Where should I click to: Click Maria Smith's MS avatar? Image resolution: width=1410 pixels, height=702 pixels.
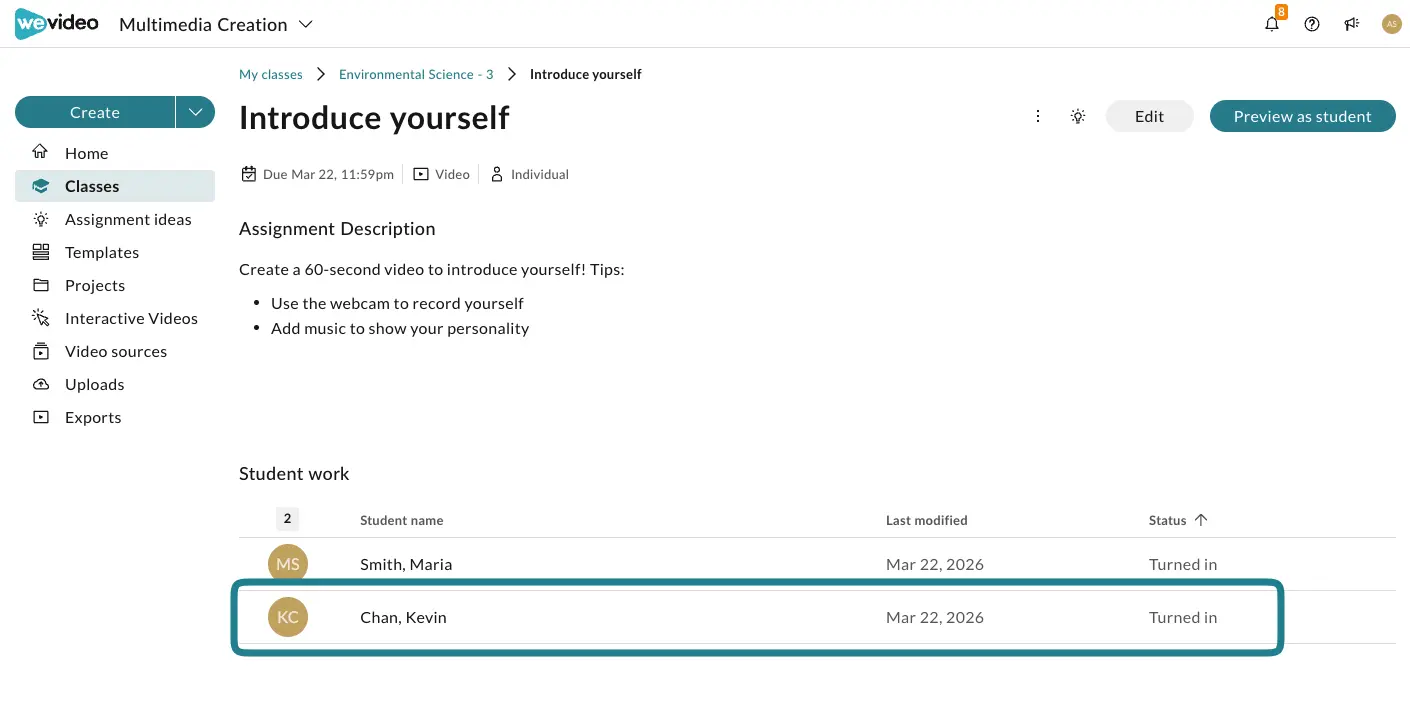288,564
